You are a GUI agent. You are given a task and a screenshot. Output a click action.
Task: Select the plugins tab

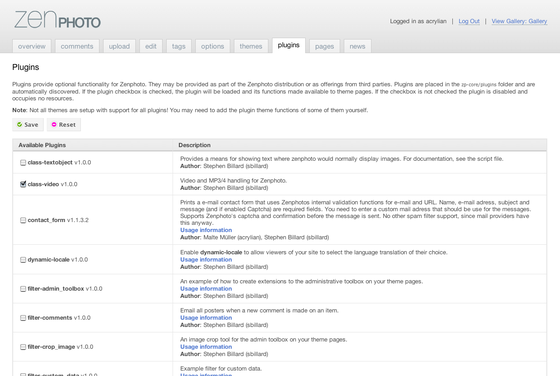click(x=289, y=45)
